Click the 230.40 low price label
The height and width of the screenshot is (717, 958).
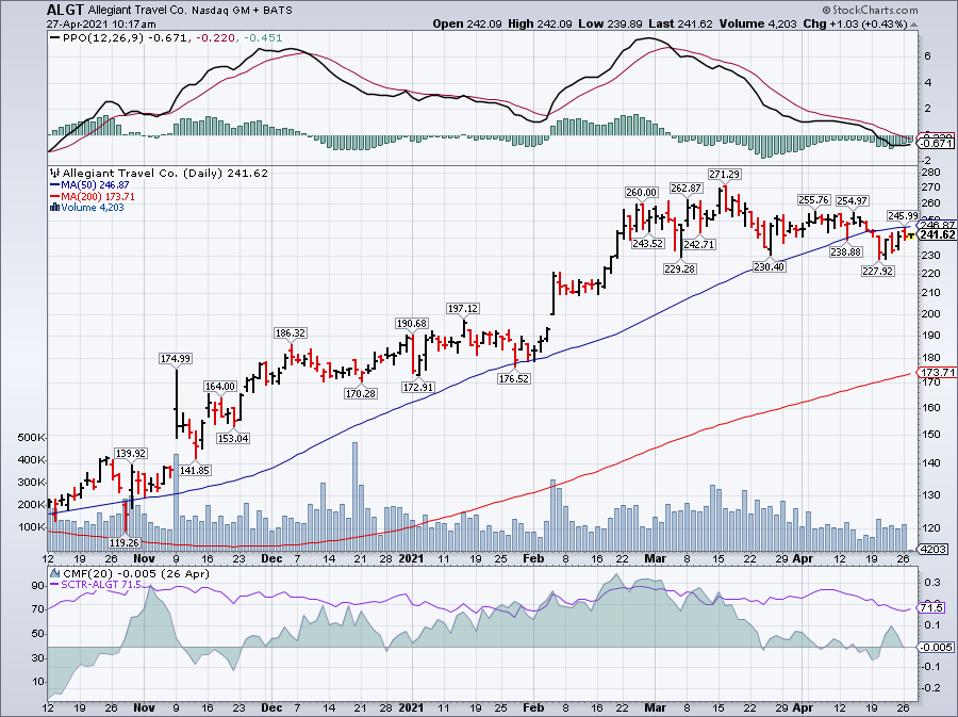click(769, 267)
